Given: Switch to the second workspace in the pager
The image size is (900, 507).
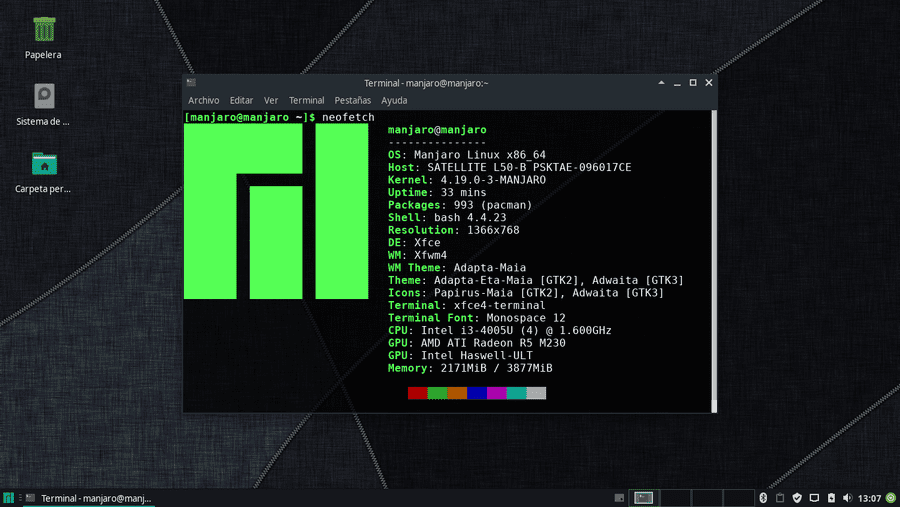Looking at the screenshot, I should click(x=675, y=498).
